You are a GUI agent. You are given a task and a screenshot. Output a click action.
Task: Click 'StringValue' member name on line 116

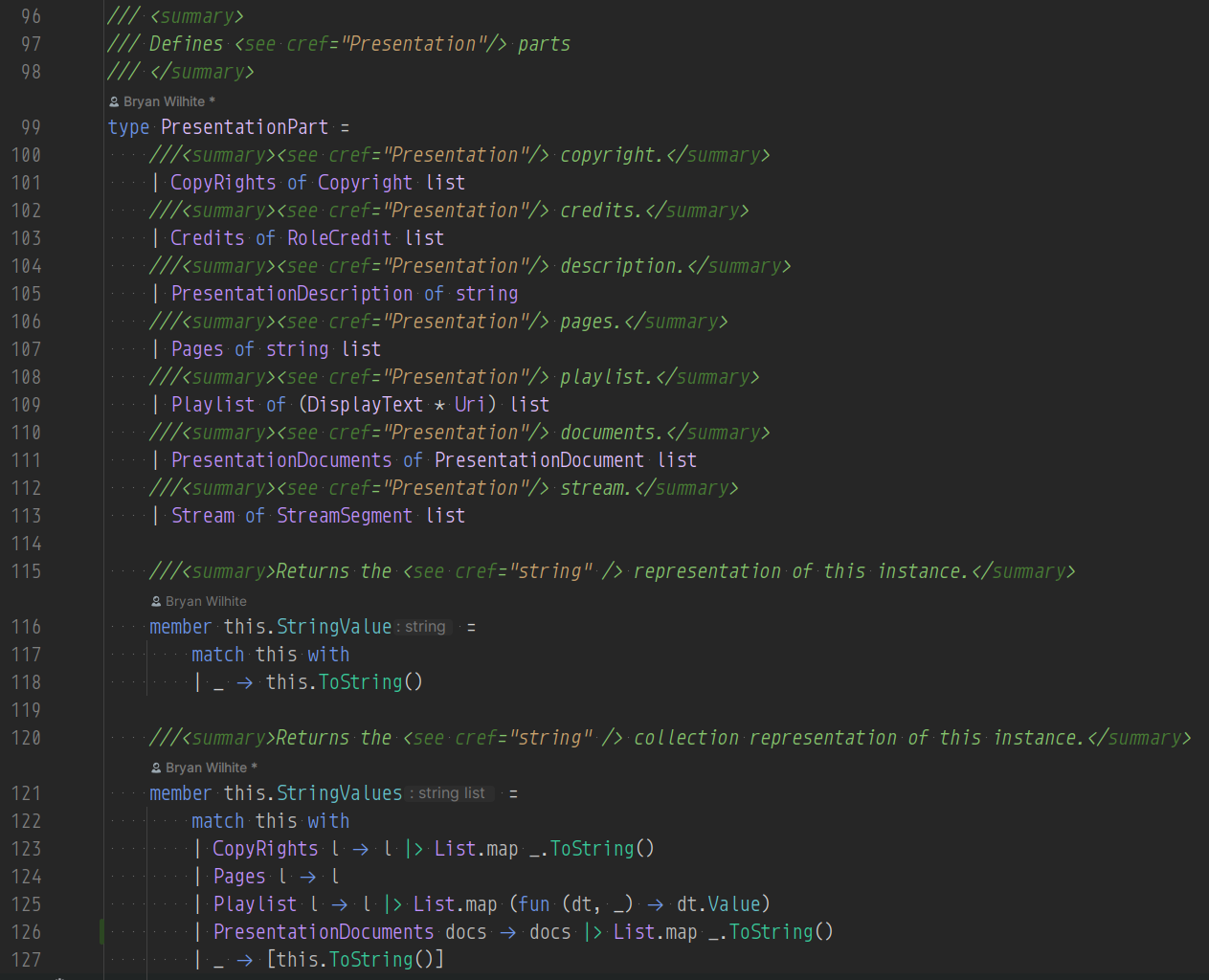334,627
